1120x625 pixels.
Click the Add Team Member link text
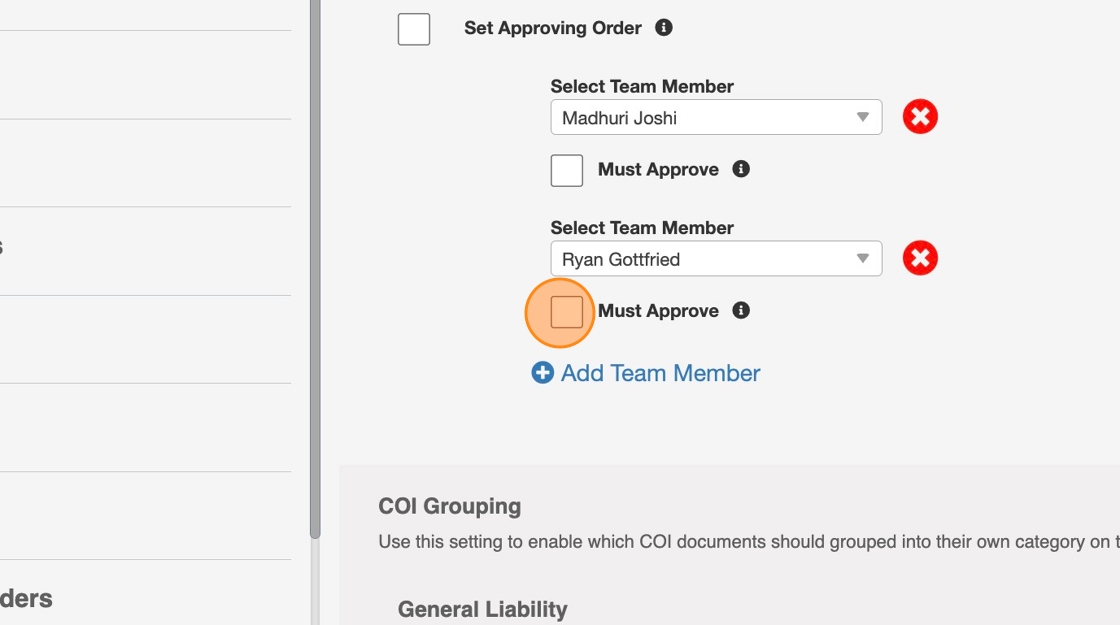(x=660, y=373)
